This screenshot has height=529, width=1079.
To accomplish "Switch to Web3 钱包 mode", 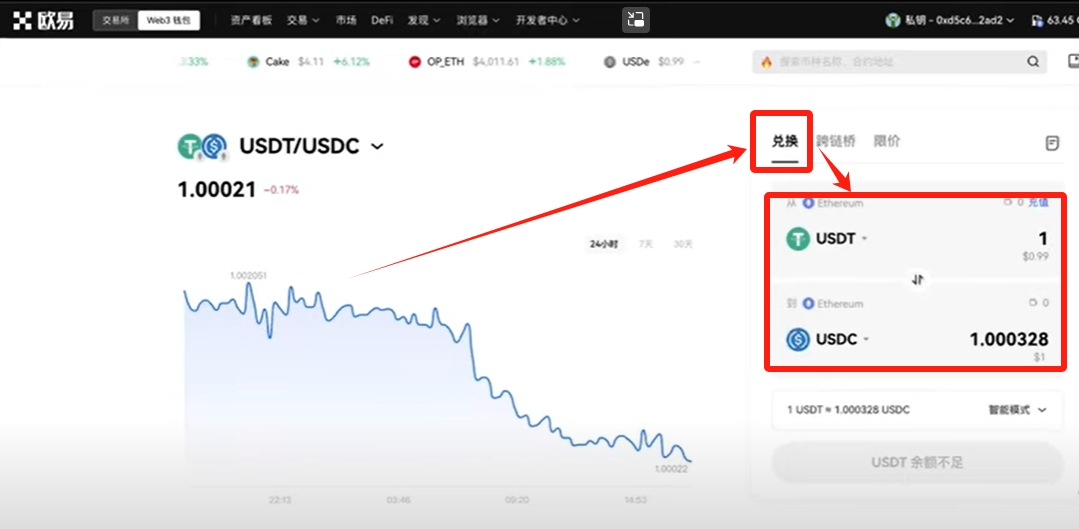I will (169, 21).
